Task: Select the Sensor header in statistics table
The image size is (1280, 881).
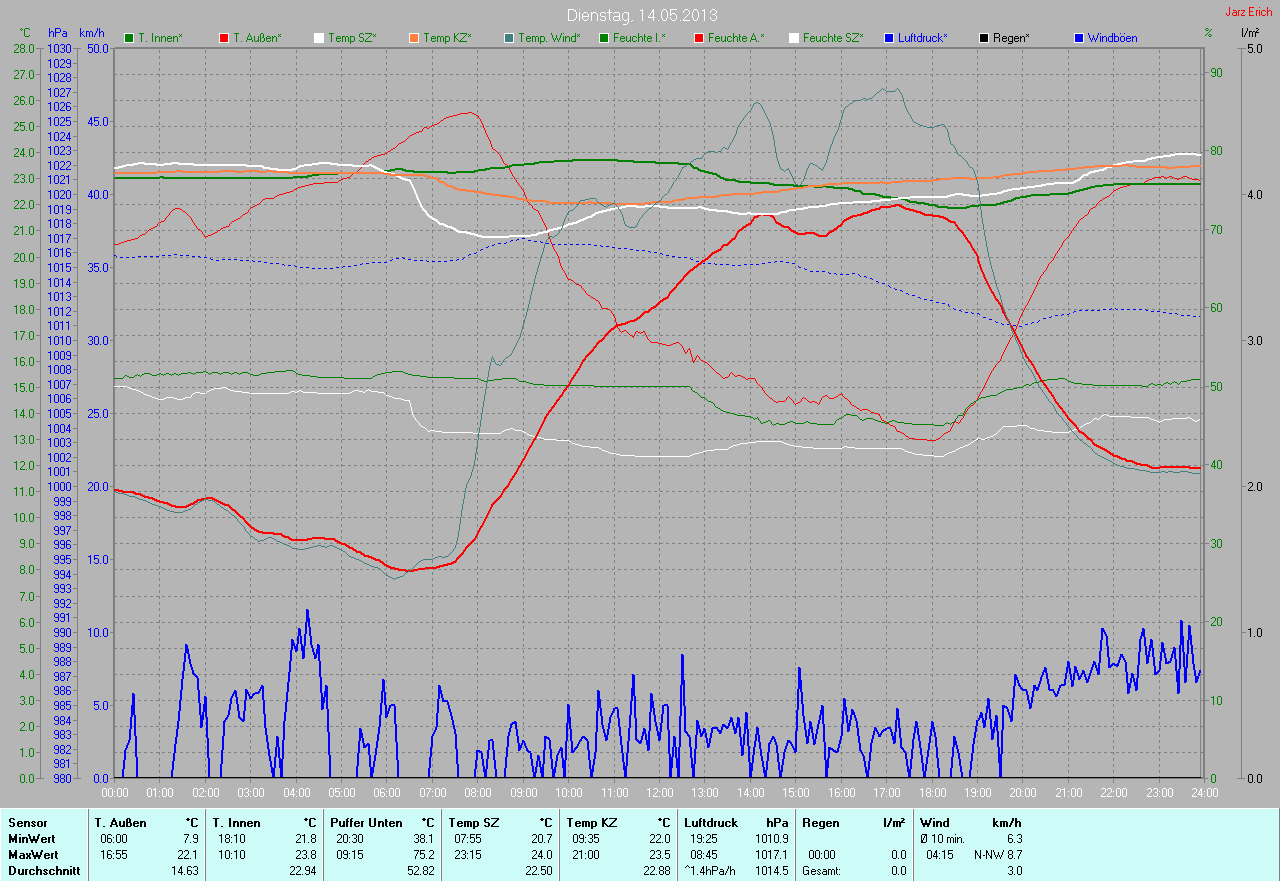Action: [27, 823]
